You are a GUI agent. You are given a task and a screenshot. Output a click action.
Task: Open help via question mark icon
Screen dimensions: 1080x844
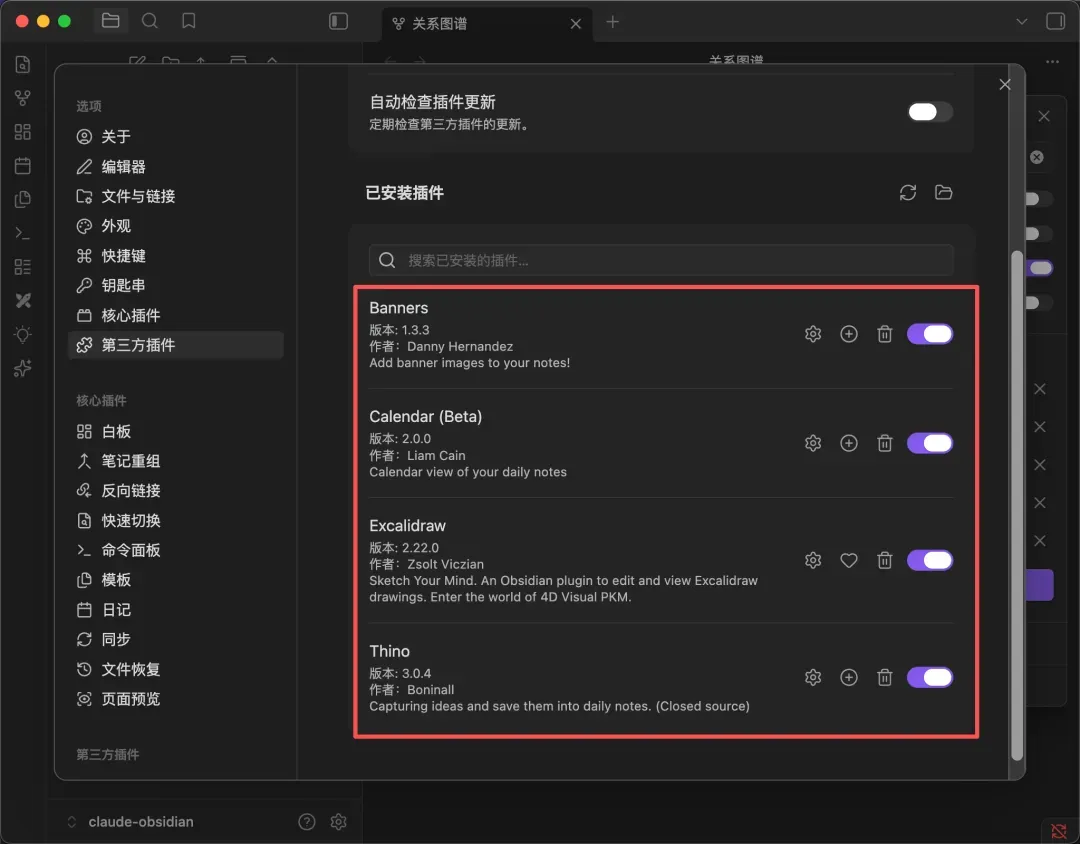pyautogui.click(x=307, y=821)
